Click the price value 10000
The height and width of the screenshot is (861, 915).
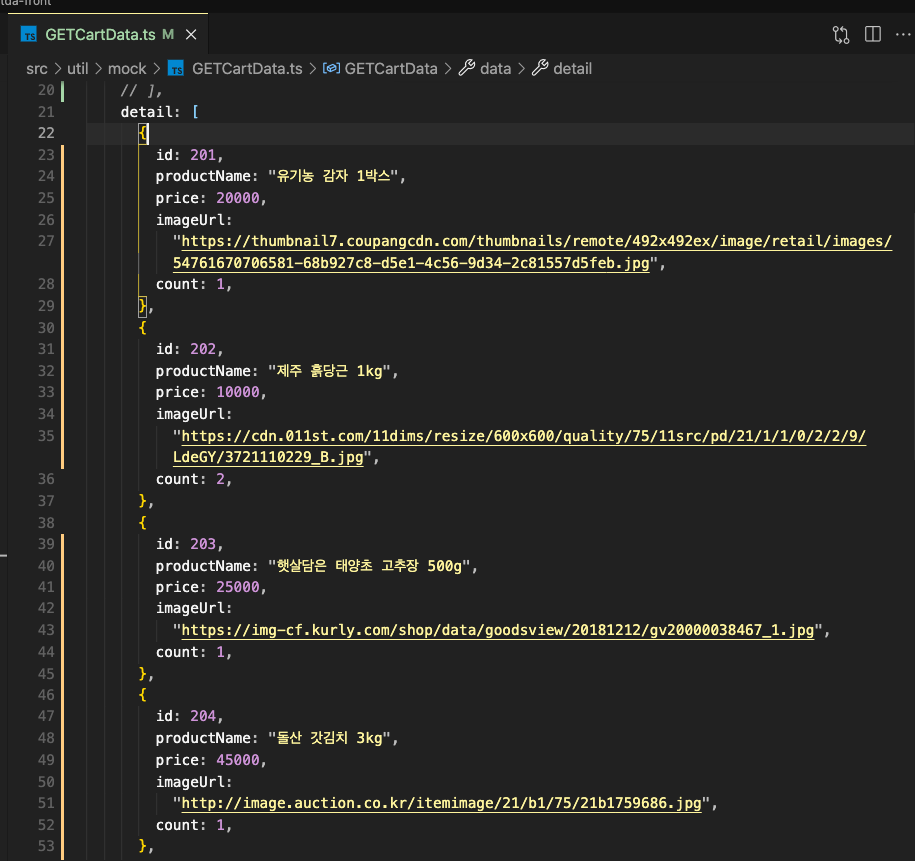(238, 393)
